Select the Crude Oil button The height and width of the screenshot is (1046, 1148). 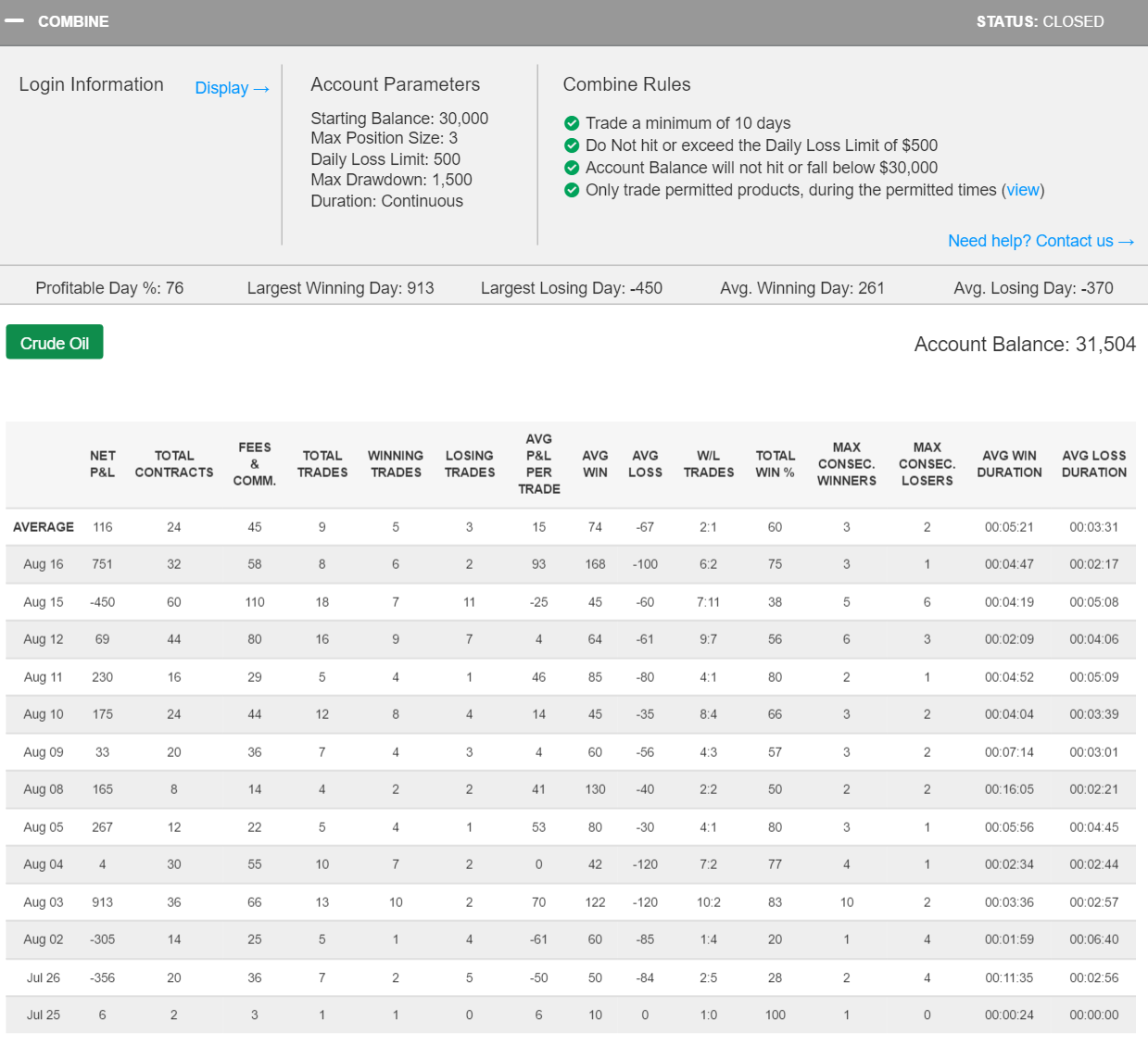click(54, 341)
